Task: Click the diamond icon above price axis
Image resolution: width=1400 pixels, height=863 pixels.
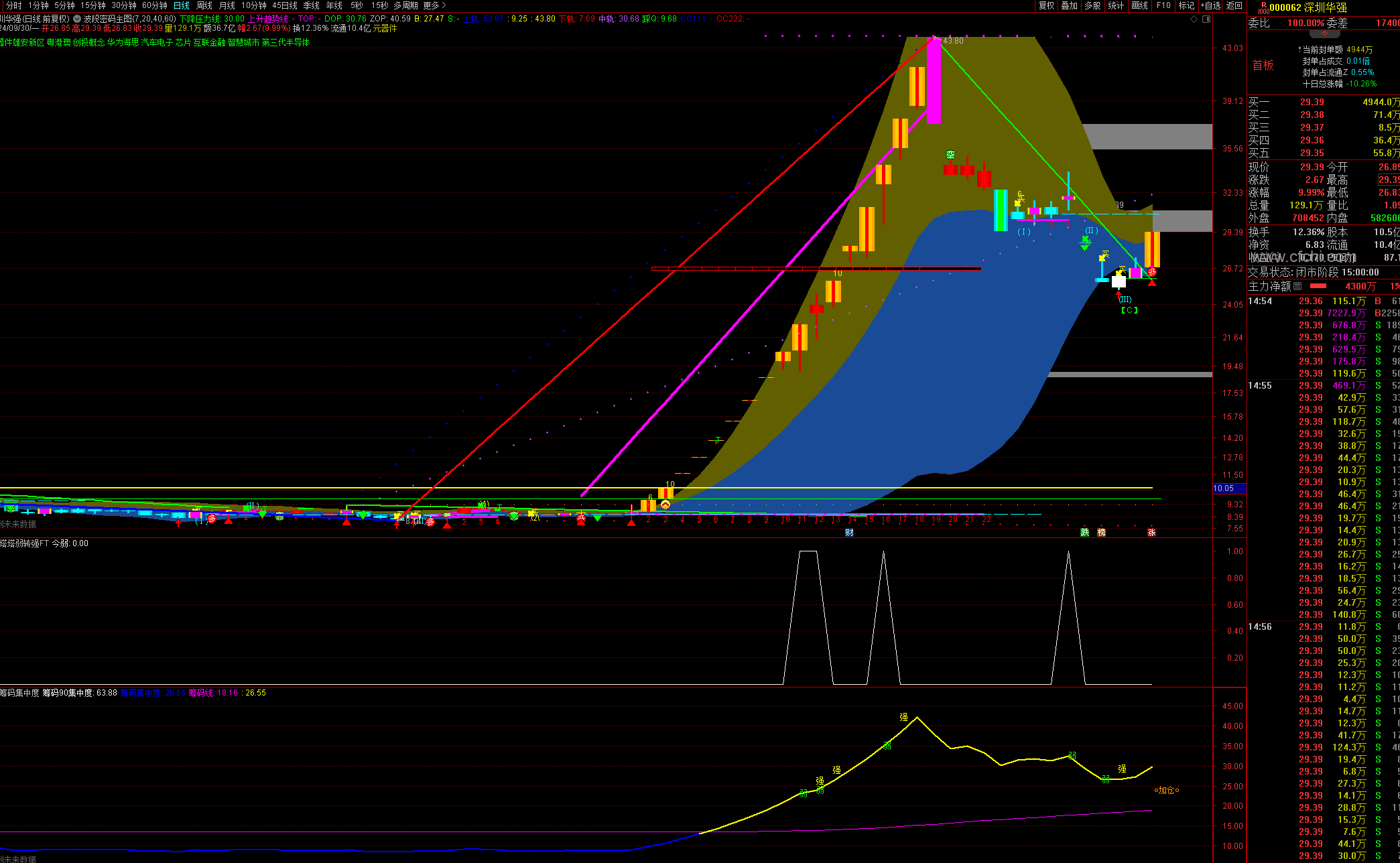Action: (x=1194, y=19)
